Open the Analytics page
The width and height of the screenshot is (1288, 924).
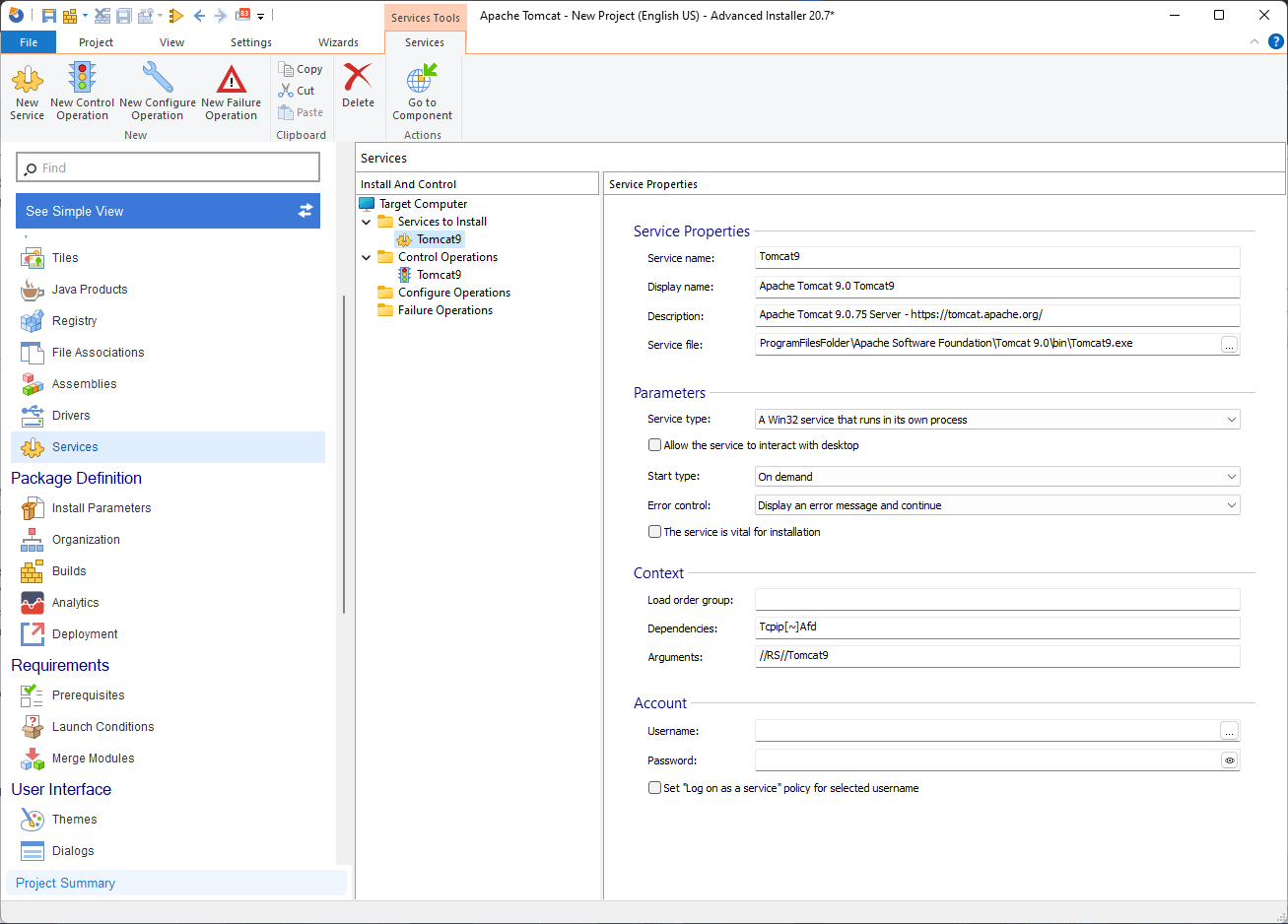tap(76, 603)
